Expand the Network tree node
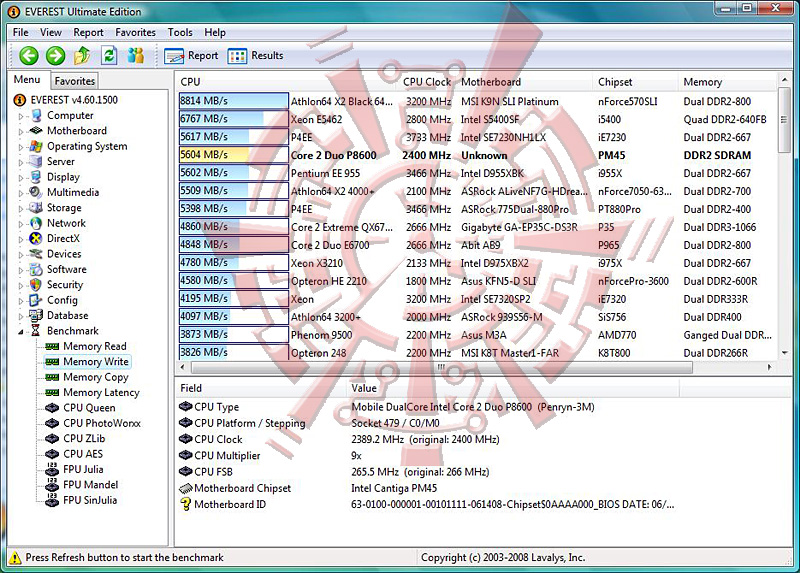Screen dimensions: 800x573 (x=21, y=224)
